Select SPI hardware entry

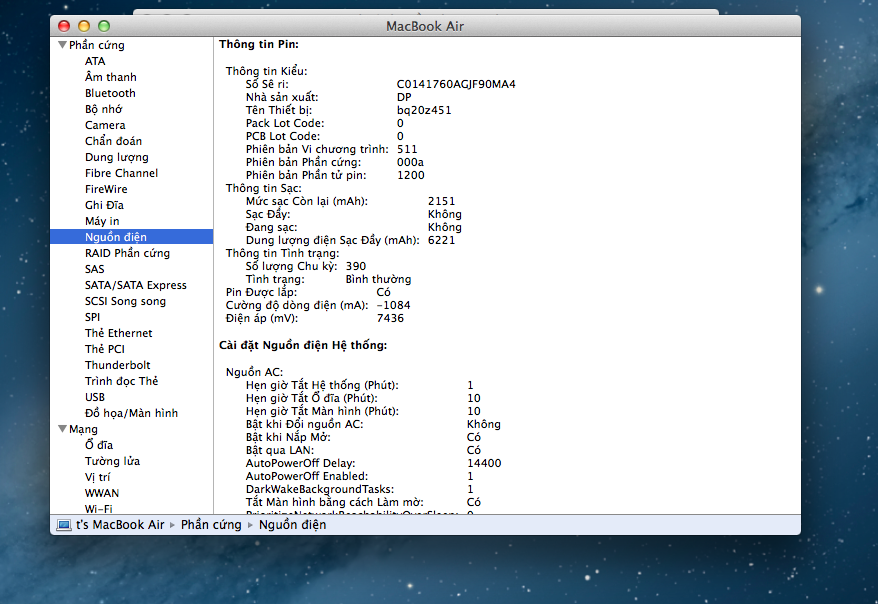click(x=92, y=317)
